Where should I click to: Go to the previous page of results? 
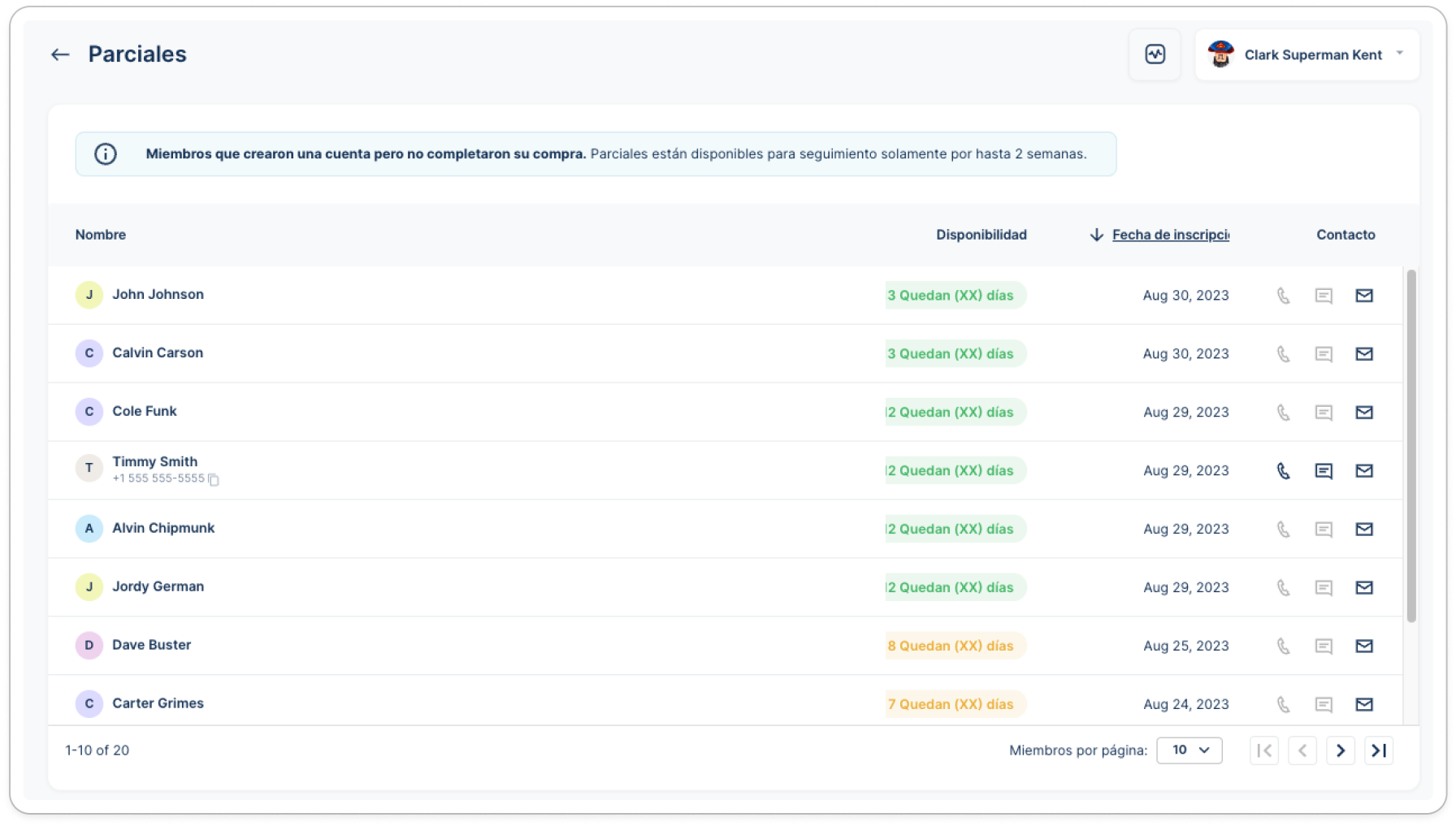coord(1302,750)
